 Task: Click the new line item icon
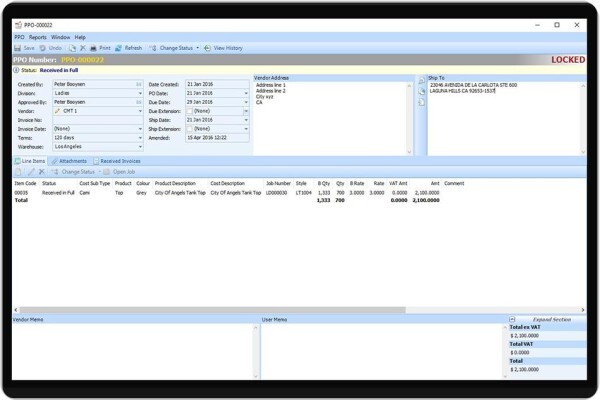coord(18,172)
